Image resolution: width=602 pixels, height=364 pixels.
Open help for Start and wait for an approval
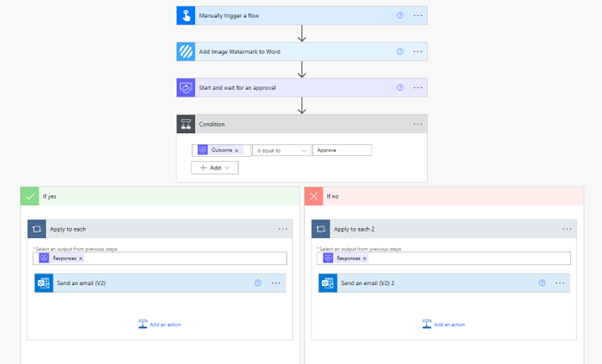(400, 88)
